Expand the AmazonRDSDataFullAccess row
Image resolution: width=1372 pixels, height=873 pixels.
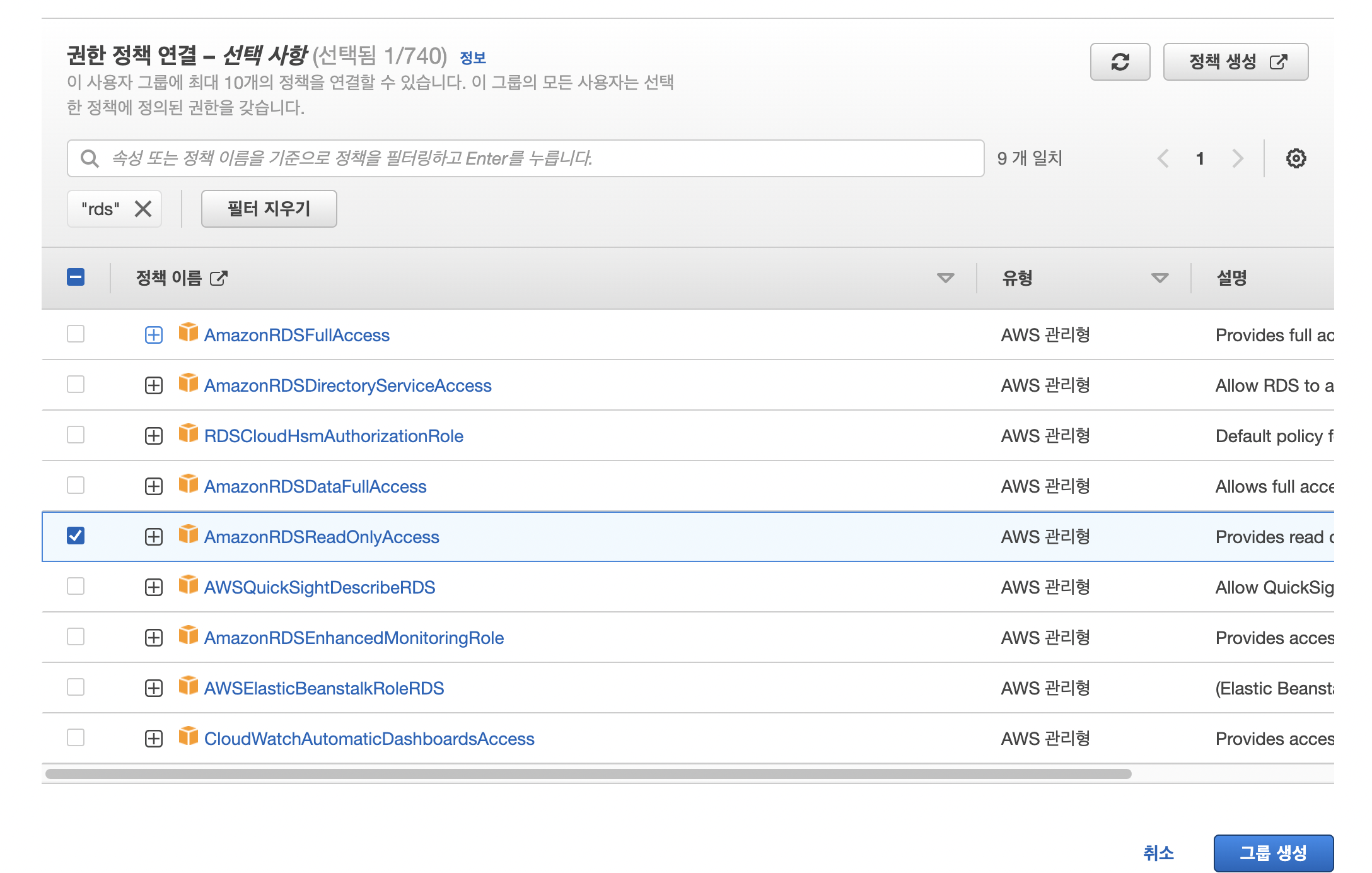[154, 486]
